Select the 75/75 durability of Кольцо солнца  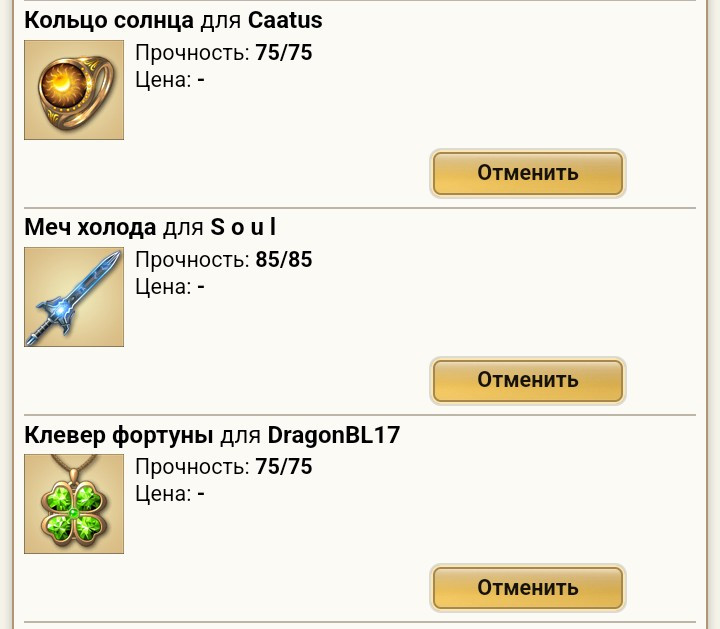point(284,52)
